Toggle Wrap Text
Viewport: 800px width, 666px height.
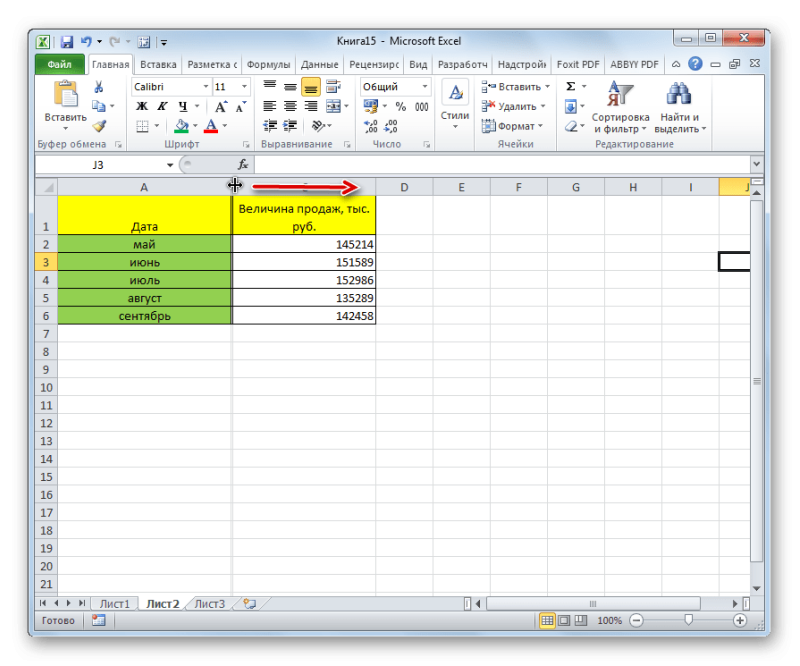pos(333,87)
